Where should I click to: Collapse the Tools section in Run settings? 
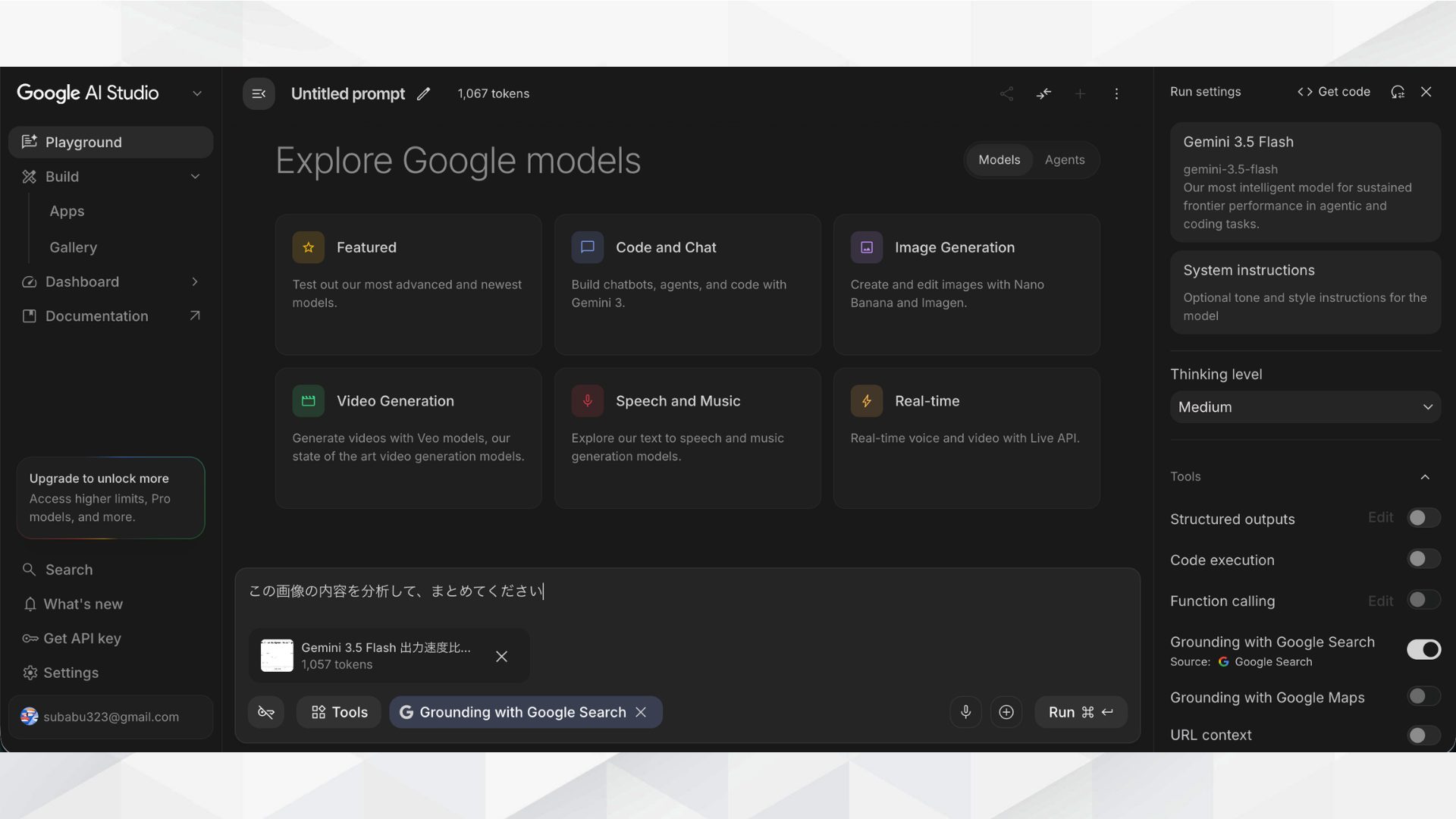(x=1425, y=477)
